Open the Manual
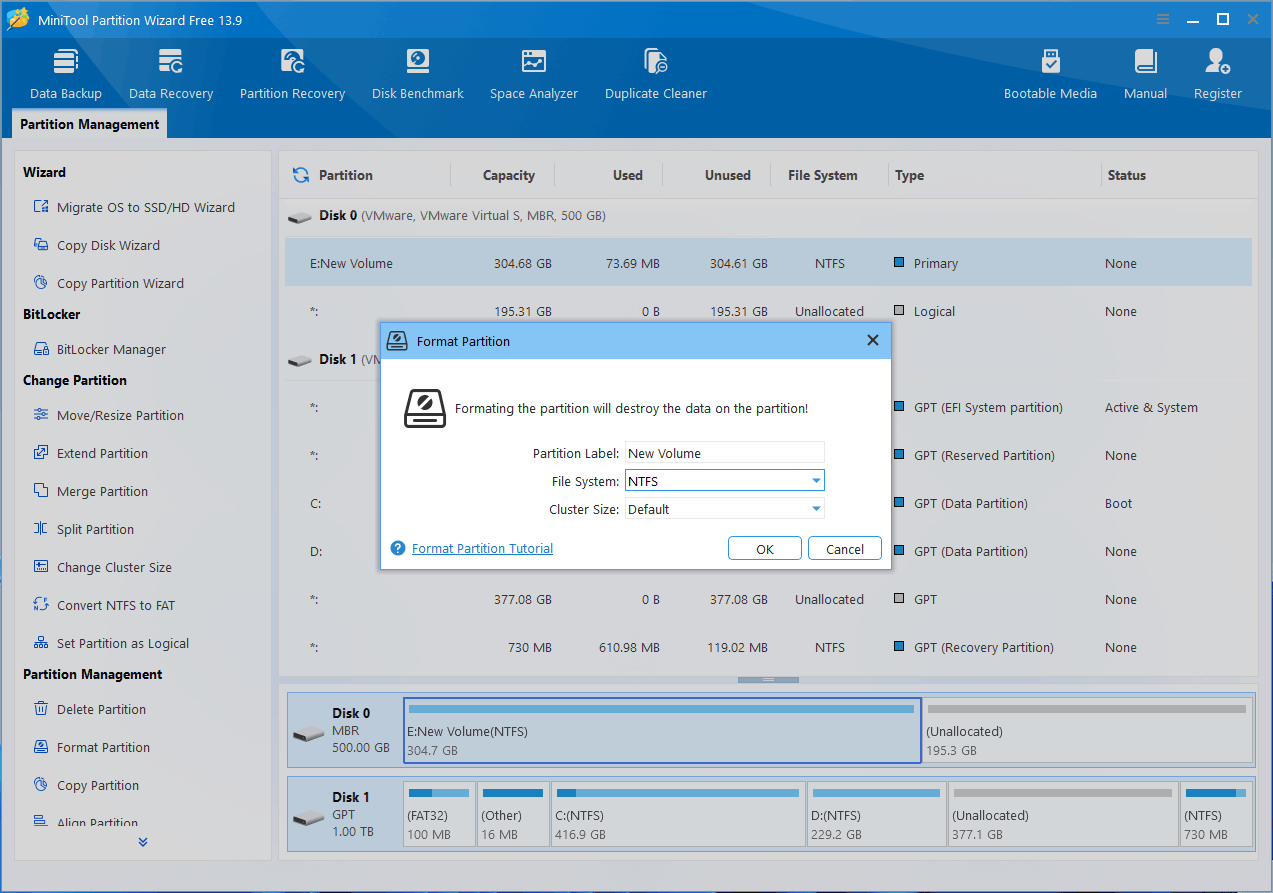This screenshot has height=893, width=1273. tap(1145, 74)
